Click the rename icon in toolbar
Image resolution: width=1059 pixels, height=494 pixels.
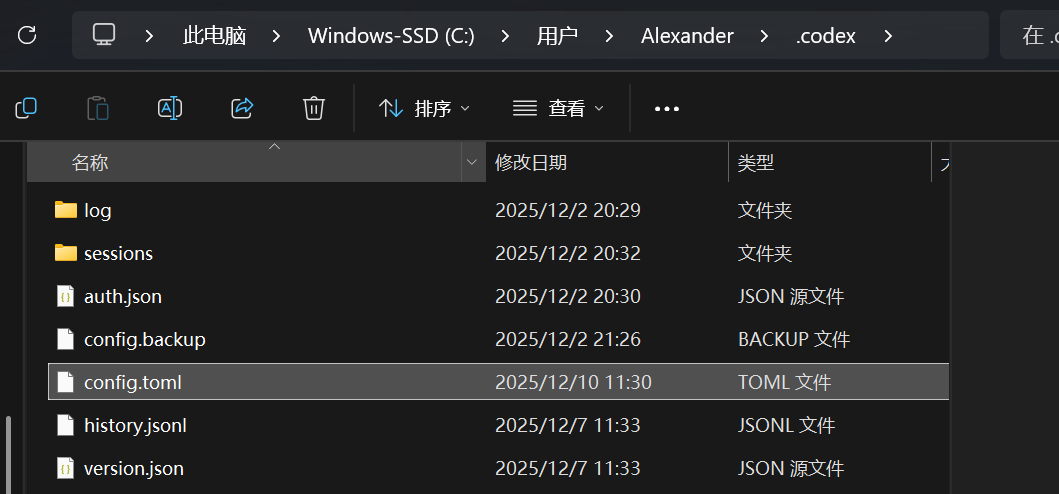coord(170,108)
